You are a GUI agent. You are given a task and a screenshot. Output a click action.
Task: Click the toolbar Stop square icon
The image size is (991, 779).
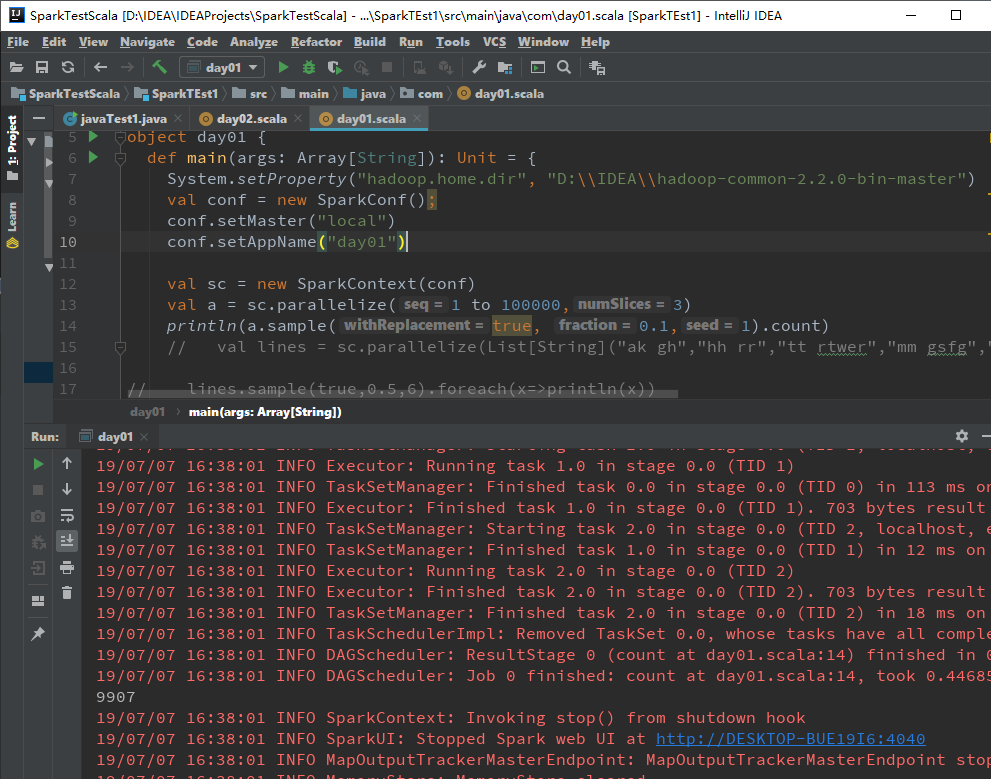pos(387,67)
